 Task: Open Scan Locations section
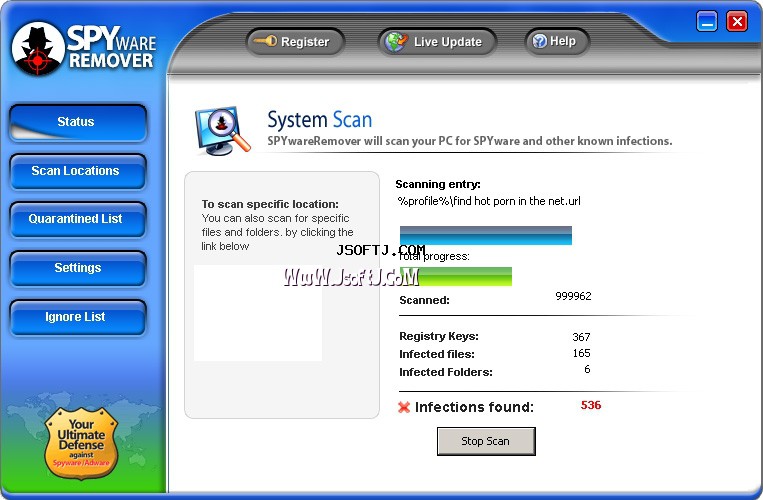(78, 171)
